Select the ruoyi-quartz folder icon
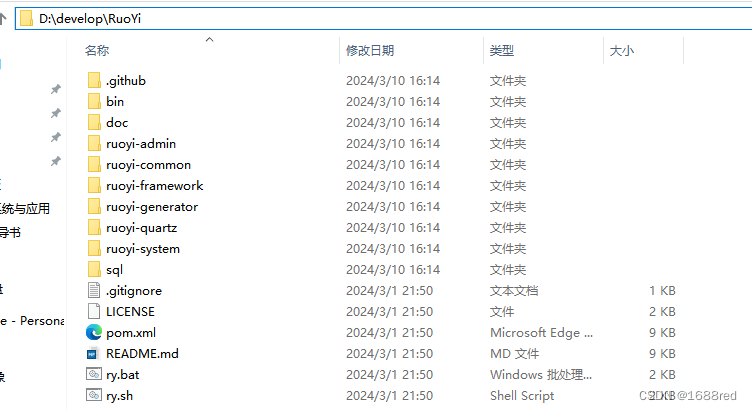This screenshot has height=410, width=752. (94, 228)
